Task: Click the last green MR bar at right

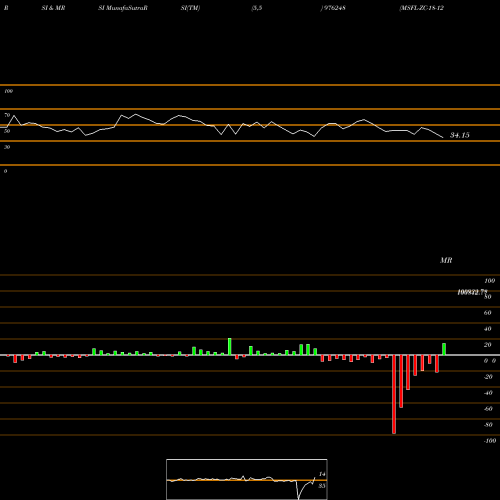Action: (444, 349)
